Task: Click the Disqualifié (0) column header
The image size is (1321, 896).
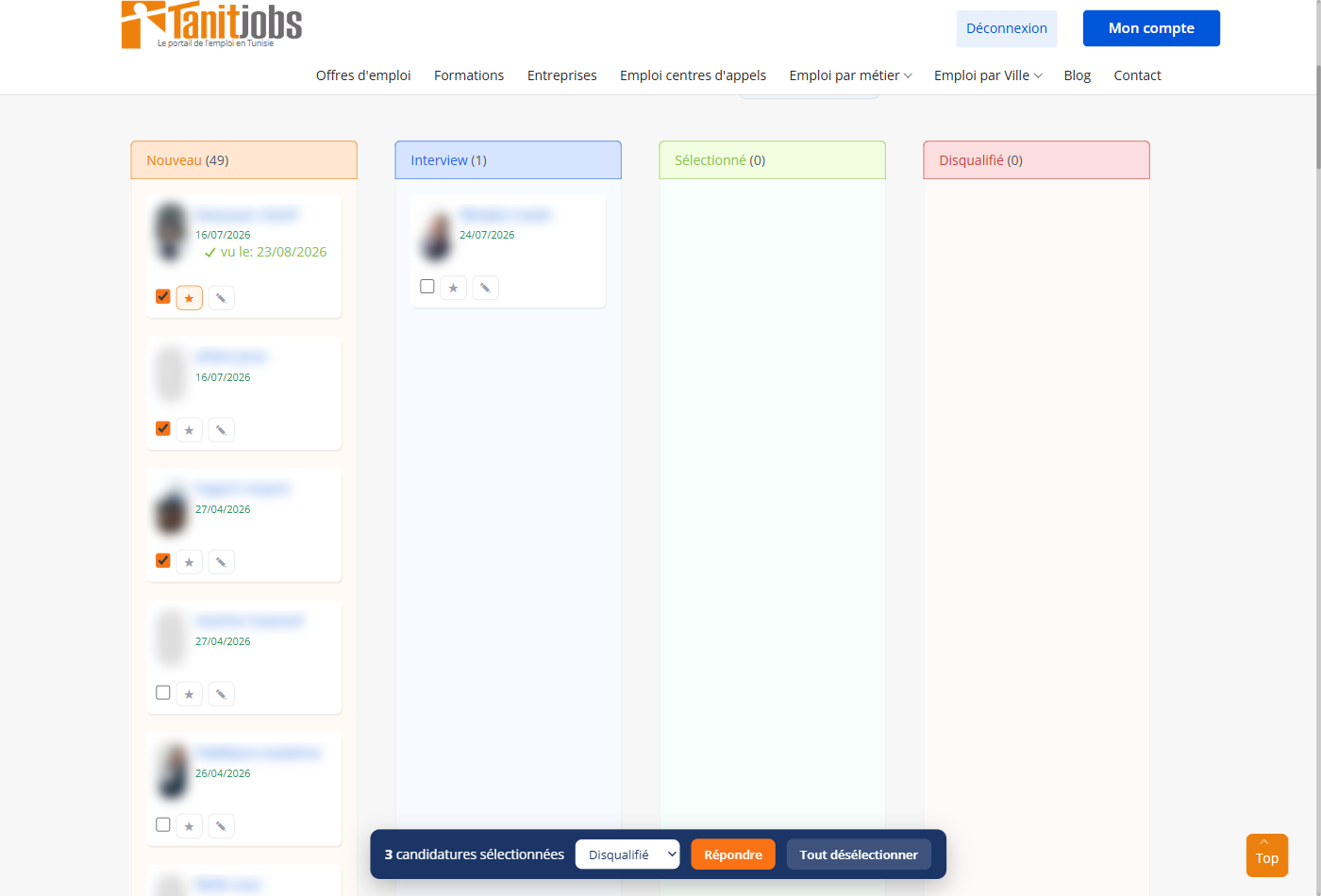Action: pos(1037,160)
